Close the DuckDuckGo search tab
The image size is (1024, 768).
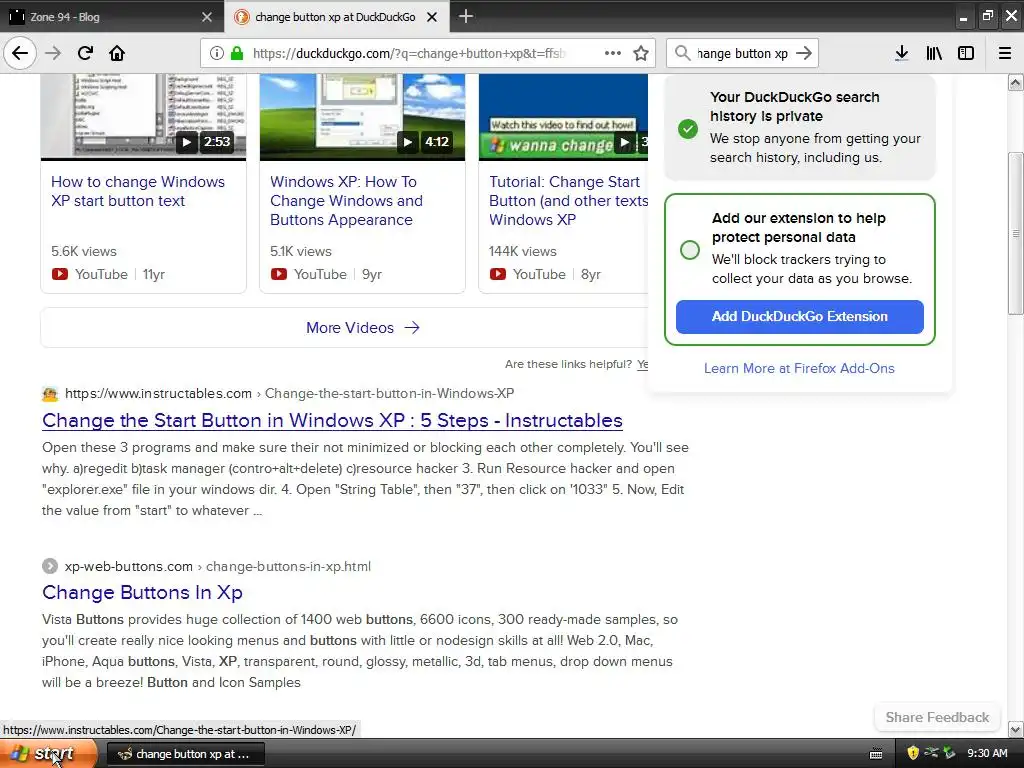pos(432,17)
